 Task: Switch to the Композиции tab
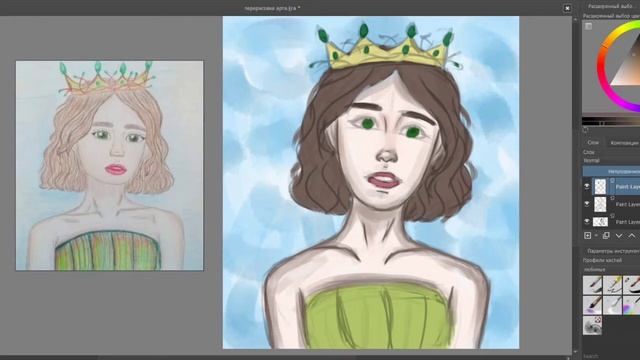coord(624,142)
